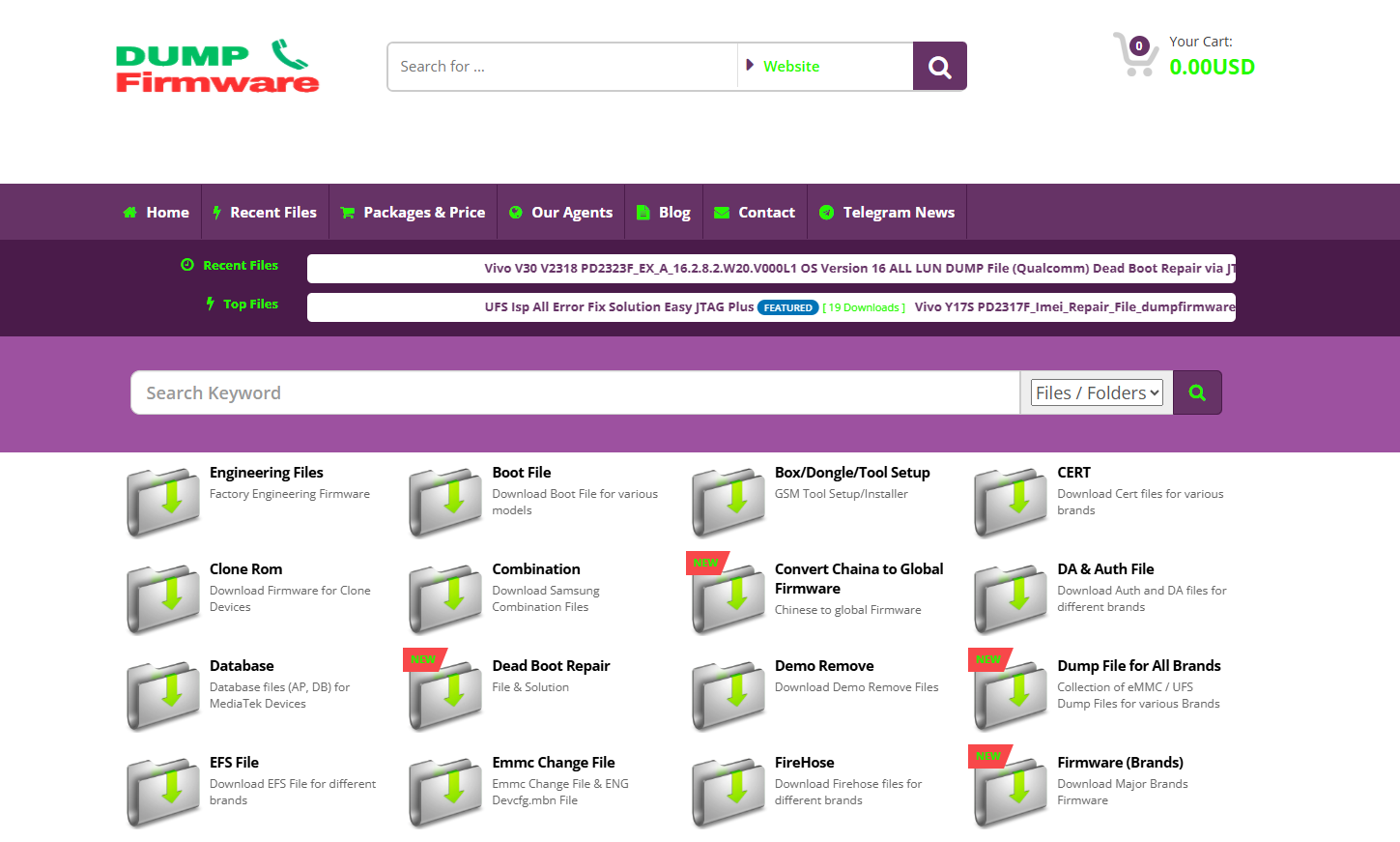Viewport: 1400px width, 842px height.
Task: Click the Recent Files ticker label
Action: point(230,265)
